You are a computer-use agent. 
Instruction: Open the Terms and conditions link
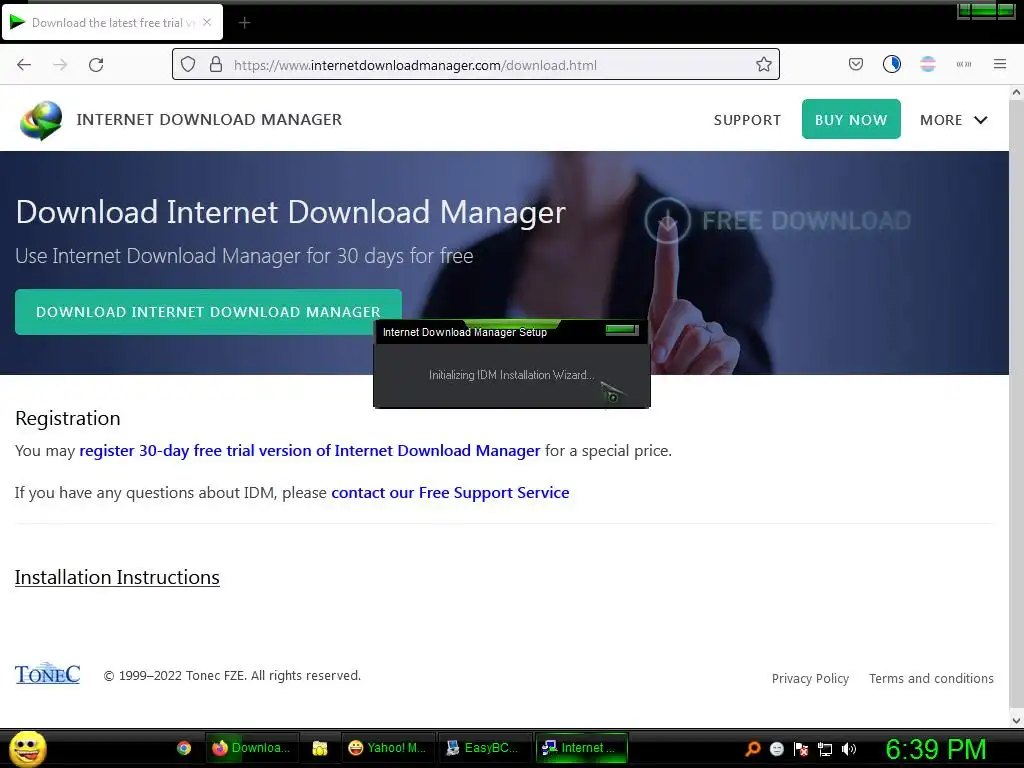(x=931, y=679)
